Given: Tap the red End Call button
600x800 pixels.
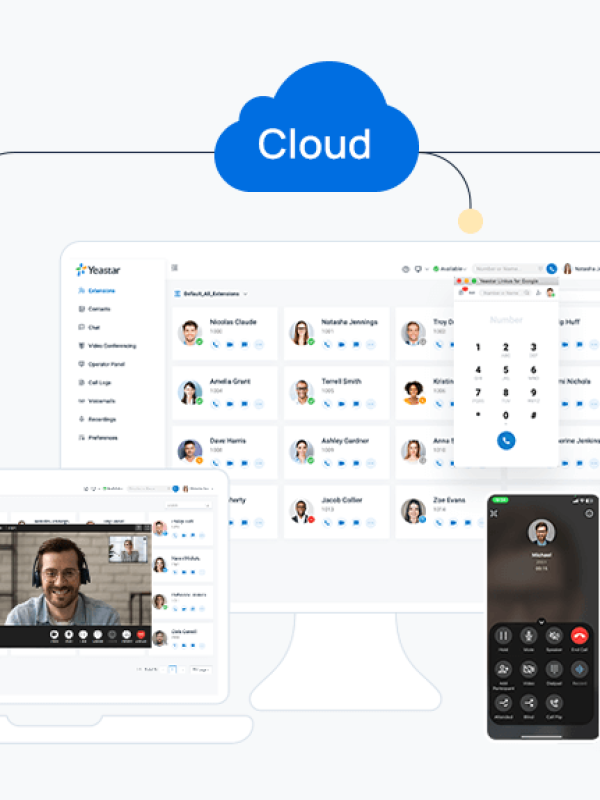Looking at the screenshot, I should coord(578,636).
